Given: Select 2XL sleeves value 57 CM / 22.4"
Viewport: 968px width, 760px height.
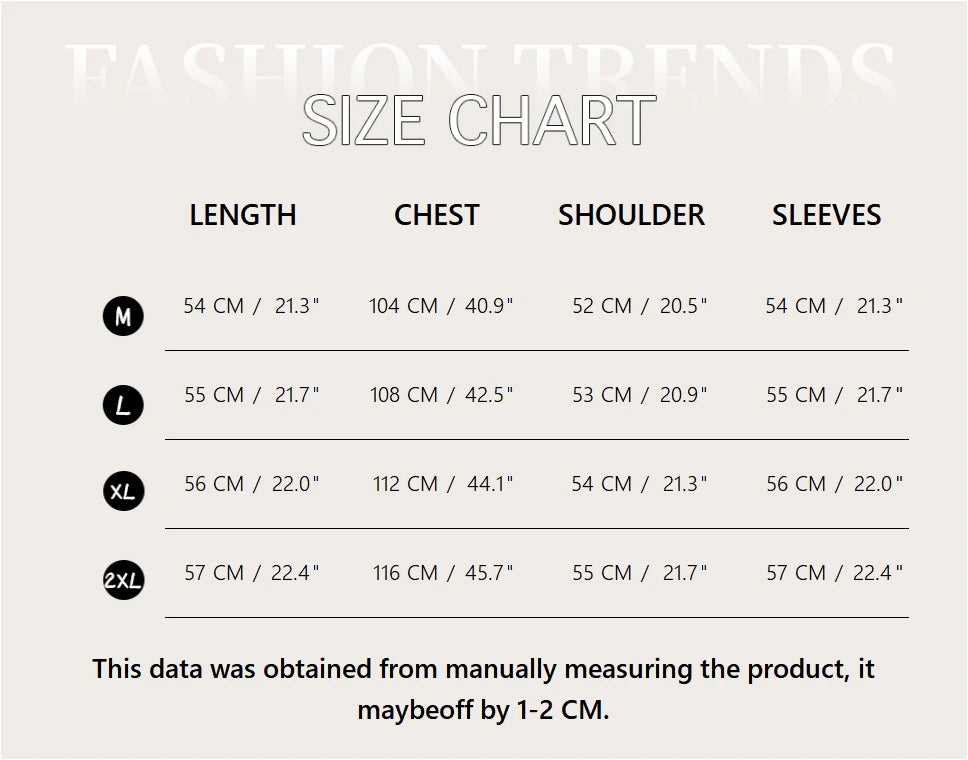Looking at the screenshot, I should coord(835,572).
